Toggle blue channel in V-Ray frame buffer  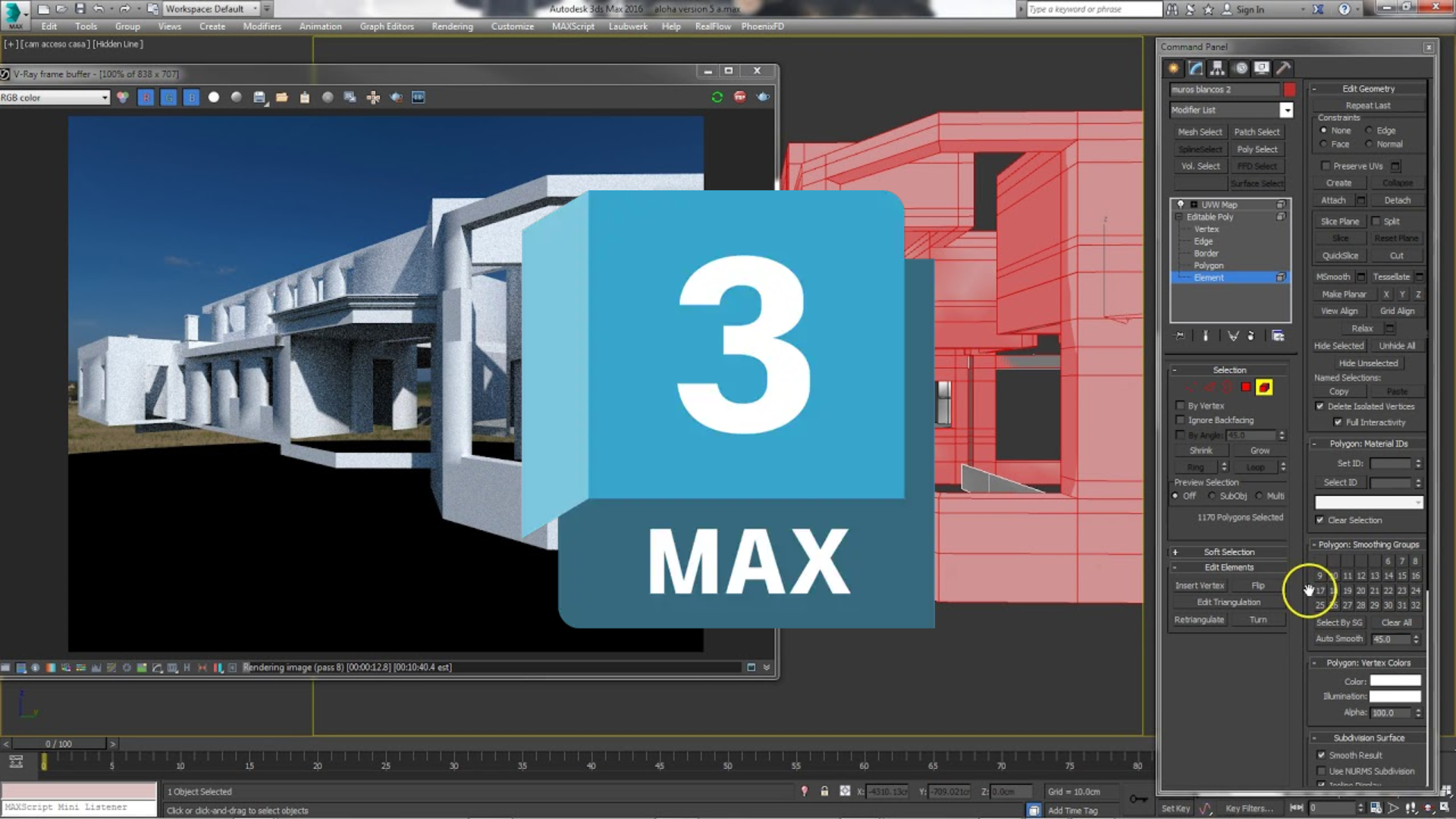[191, 97]
